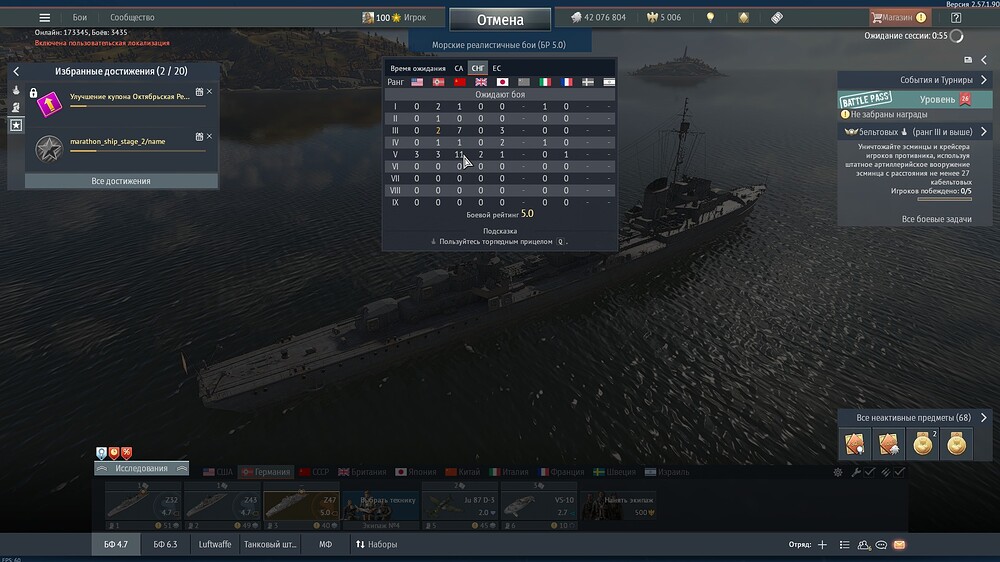The height and width of the screenshot is (562, 1000).
Task: Select the star favorites sidebar icon
Action: click(16, 125)
